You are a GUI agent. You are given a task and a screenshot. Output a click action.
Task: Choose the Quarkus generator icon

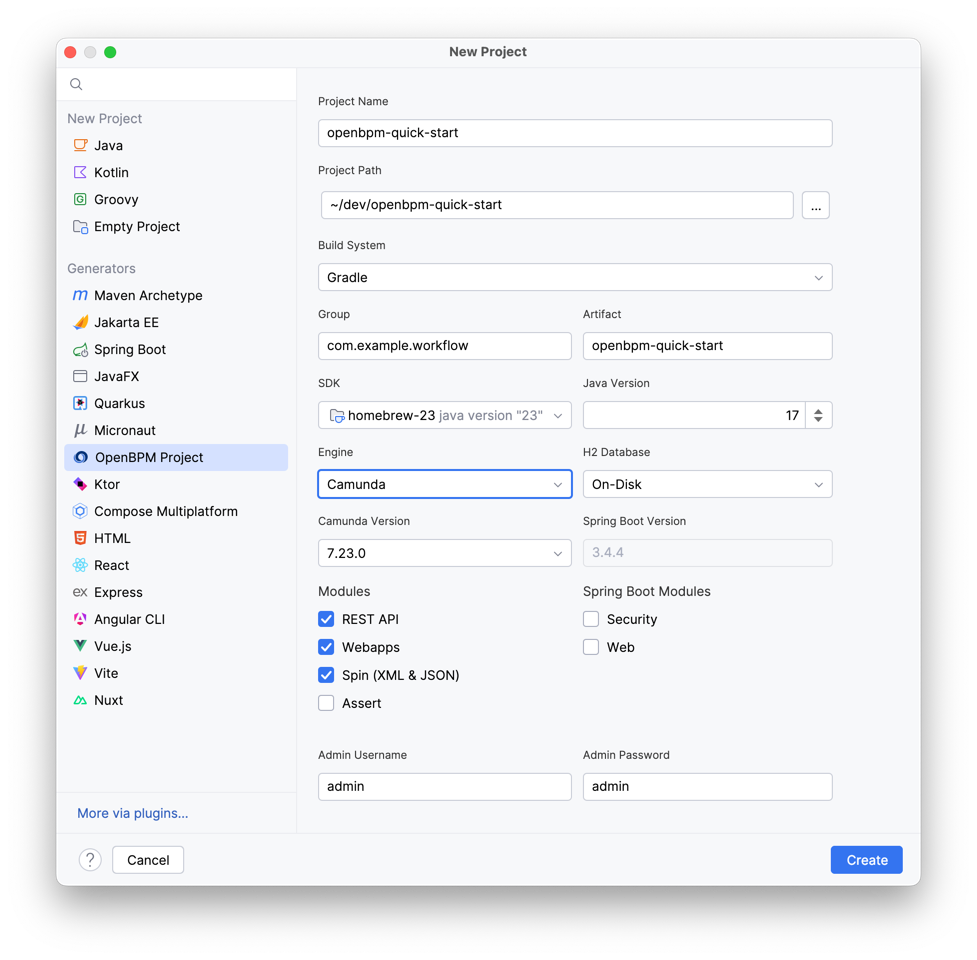click(x=80, y=403)
